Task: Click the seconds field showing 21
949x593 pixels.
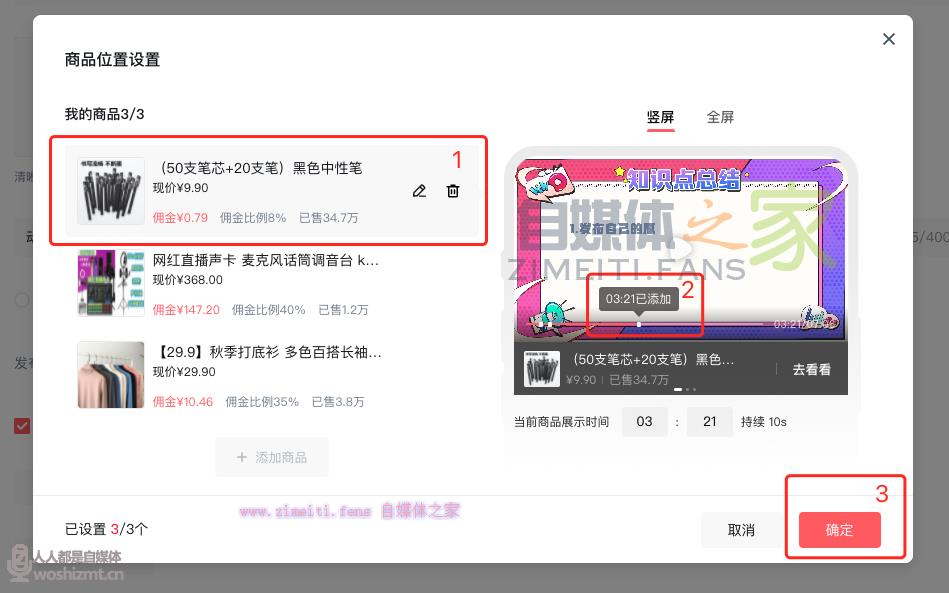Action: 709,422
